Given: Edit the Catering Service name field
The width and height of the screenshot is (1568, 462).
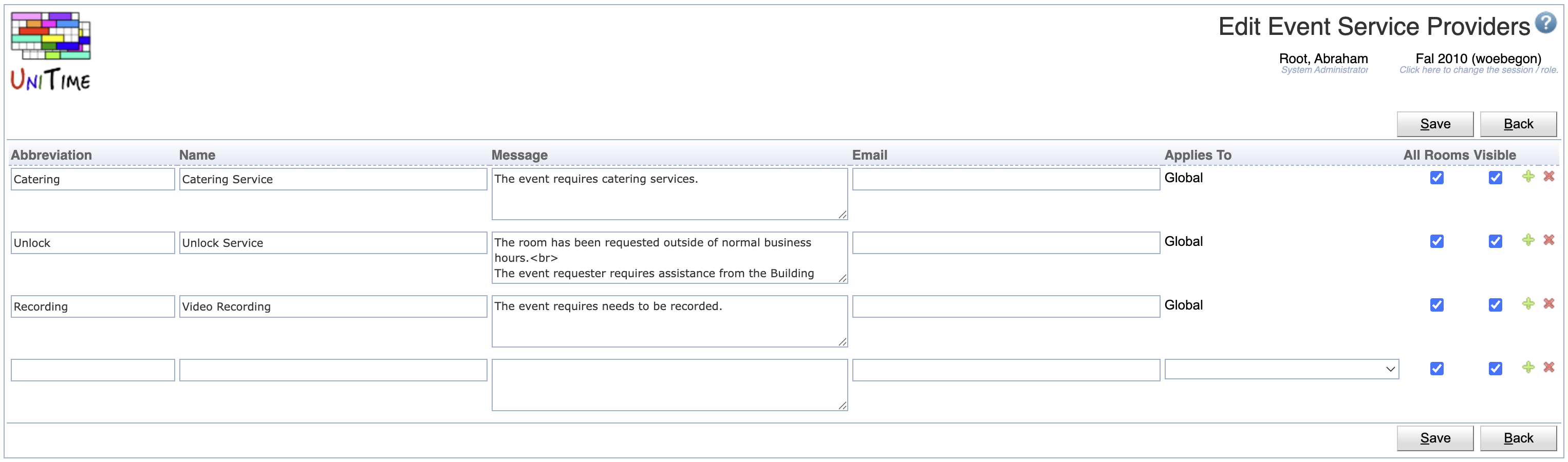Looking at the screenshot, I should (x=333, y=179).
